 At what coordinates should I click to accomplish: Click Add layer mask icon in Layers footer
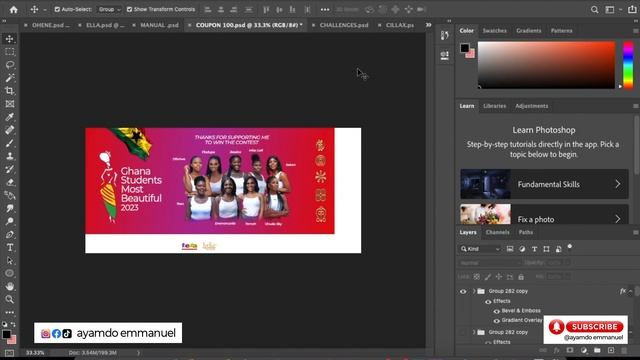click(570, 350)
